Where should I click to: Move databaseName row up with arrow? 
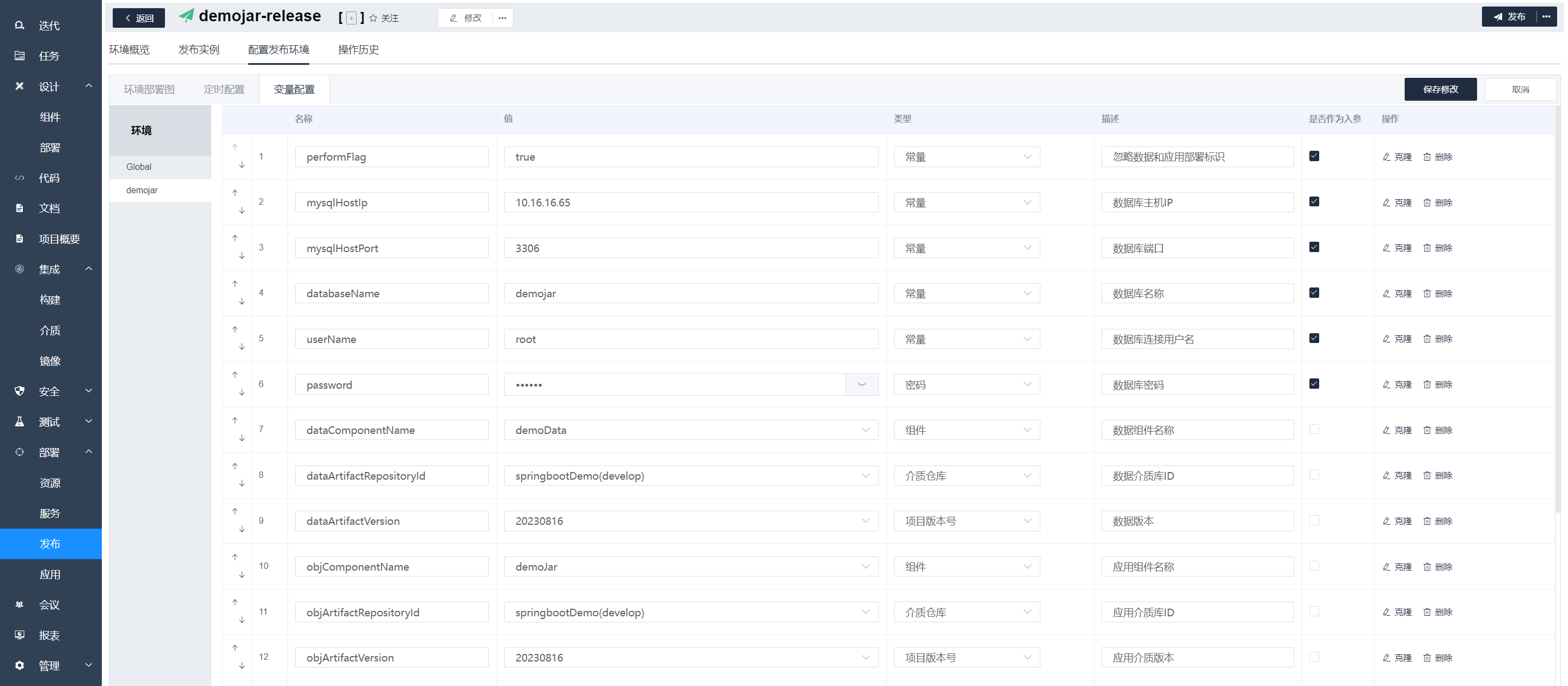tap(235, 284)
